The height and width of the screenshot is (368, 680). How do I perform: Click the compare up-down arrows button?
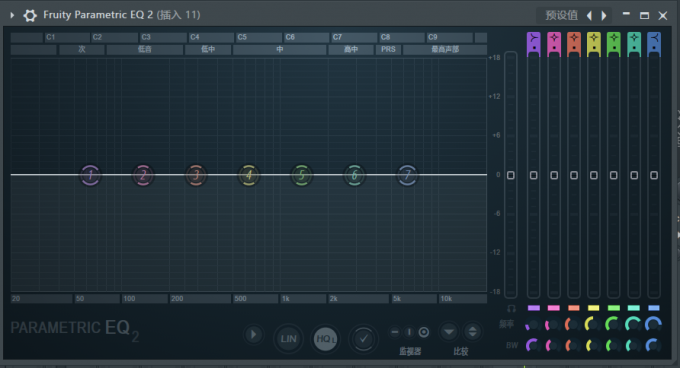(472, 332)
